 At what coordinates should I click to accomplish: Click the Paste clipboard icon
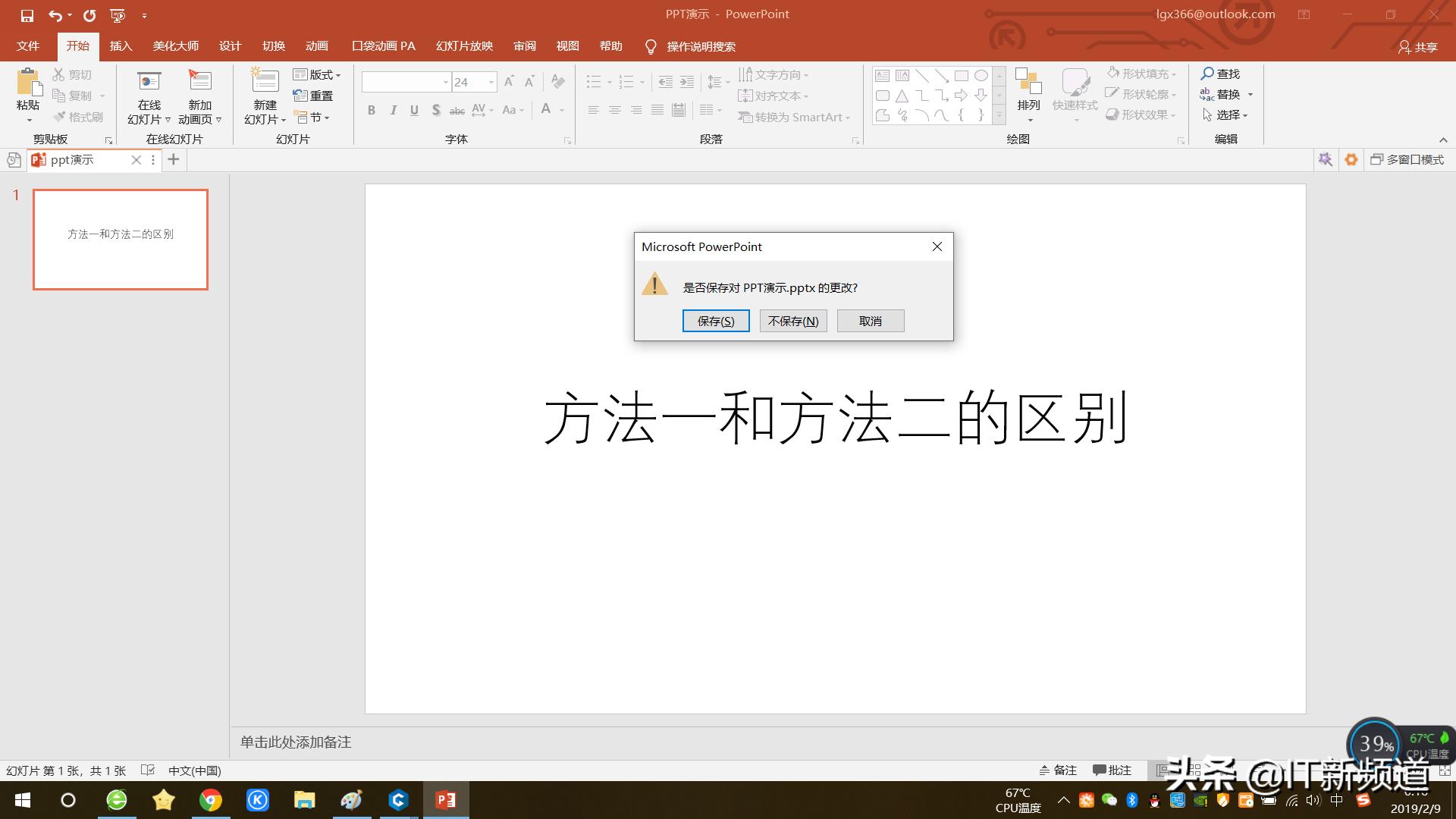click(28, 82)
